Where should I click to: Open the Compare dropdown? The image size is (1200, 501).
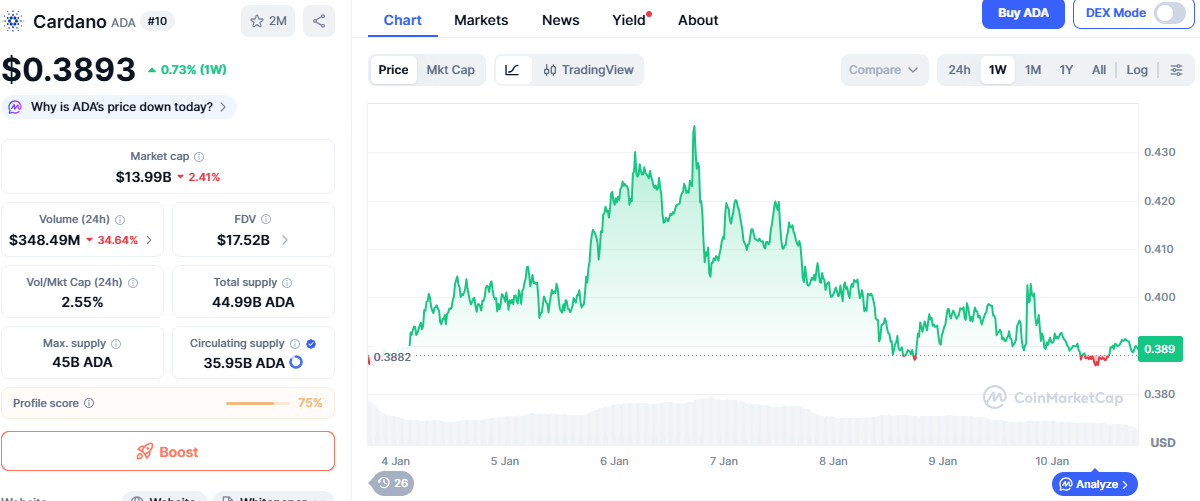pyautogui.click(x=884, y=70)
